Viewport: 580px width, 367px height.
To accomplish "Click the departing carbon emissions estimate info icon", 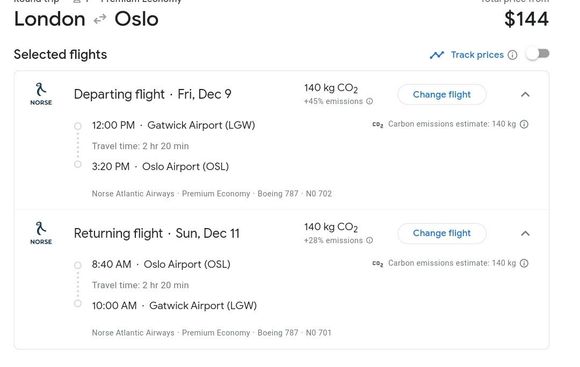I will (524, 124).
